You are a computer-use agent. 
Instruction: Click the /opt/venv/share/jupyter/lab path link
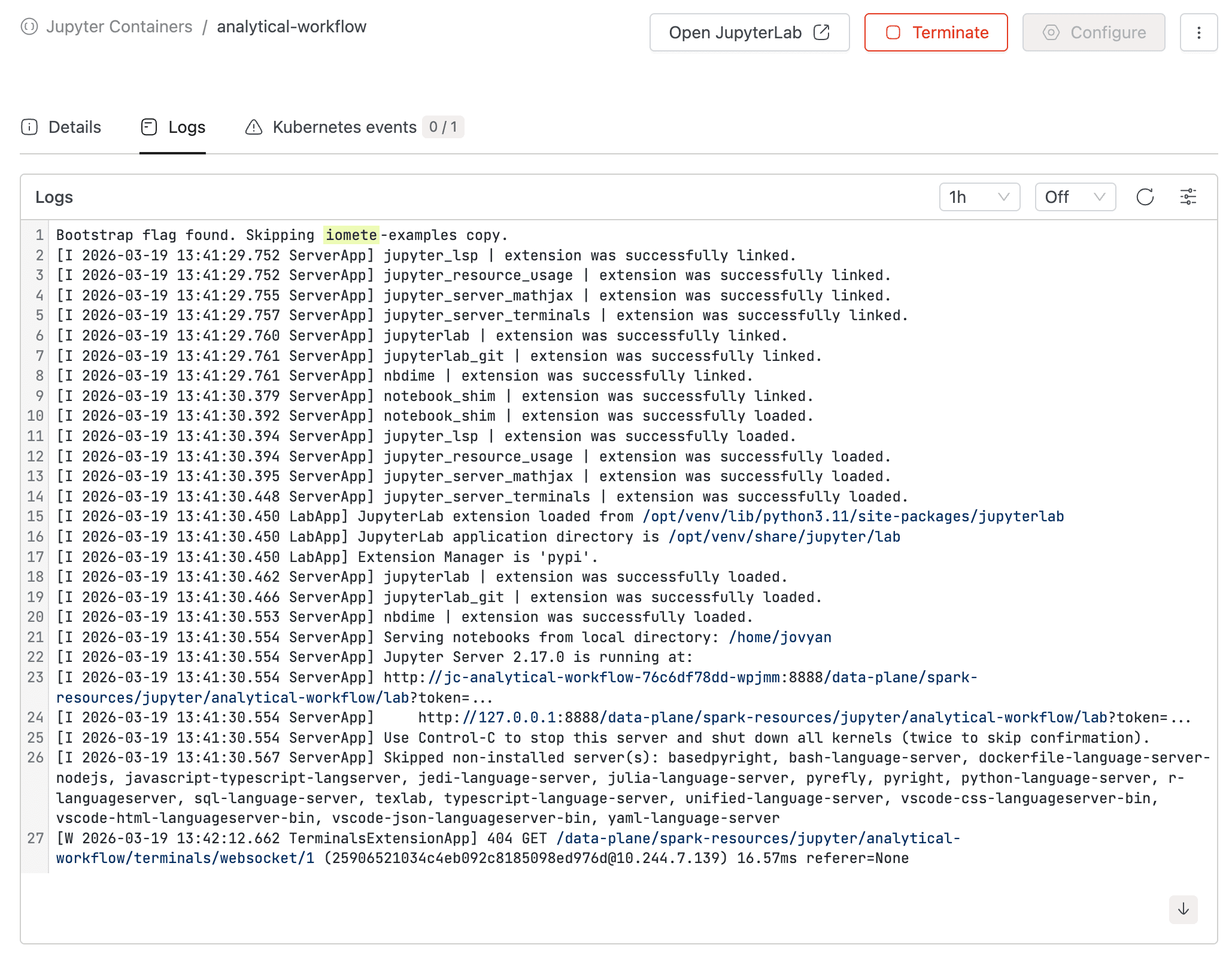click(784, 537)
